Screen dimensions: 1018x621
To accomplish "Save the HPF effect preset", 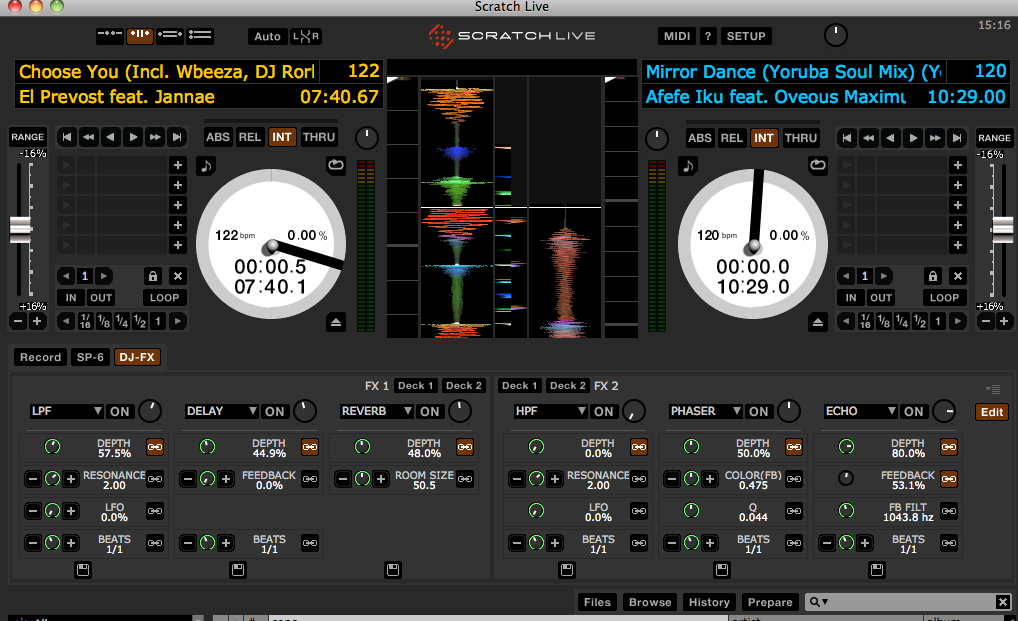I will pyautogui.click(x=567, y=570).
